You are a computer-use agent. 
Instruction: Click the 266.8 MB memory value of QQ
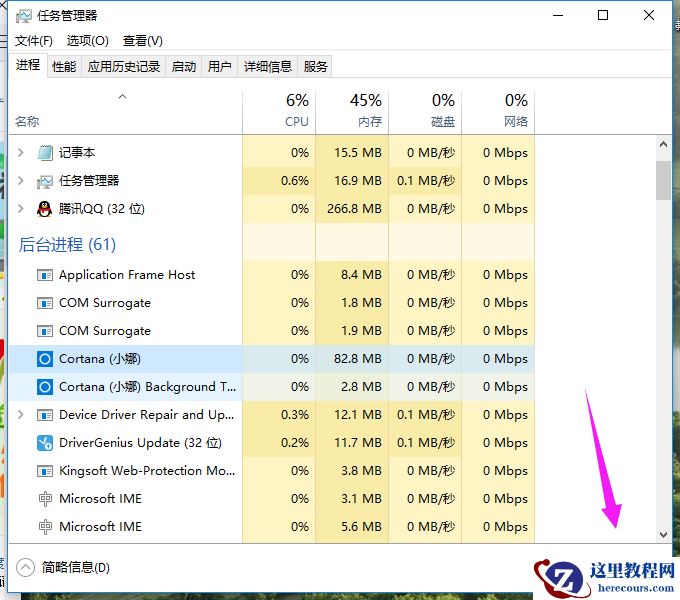click(x=354, y=209)
